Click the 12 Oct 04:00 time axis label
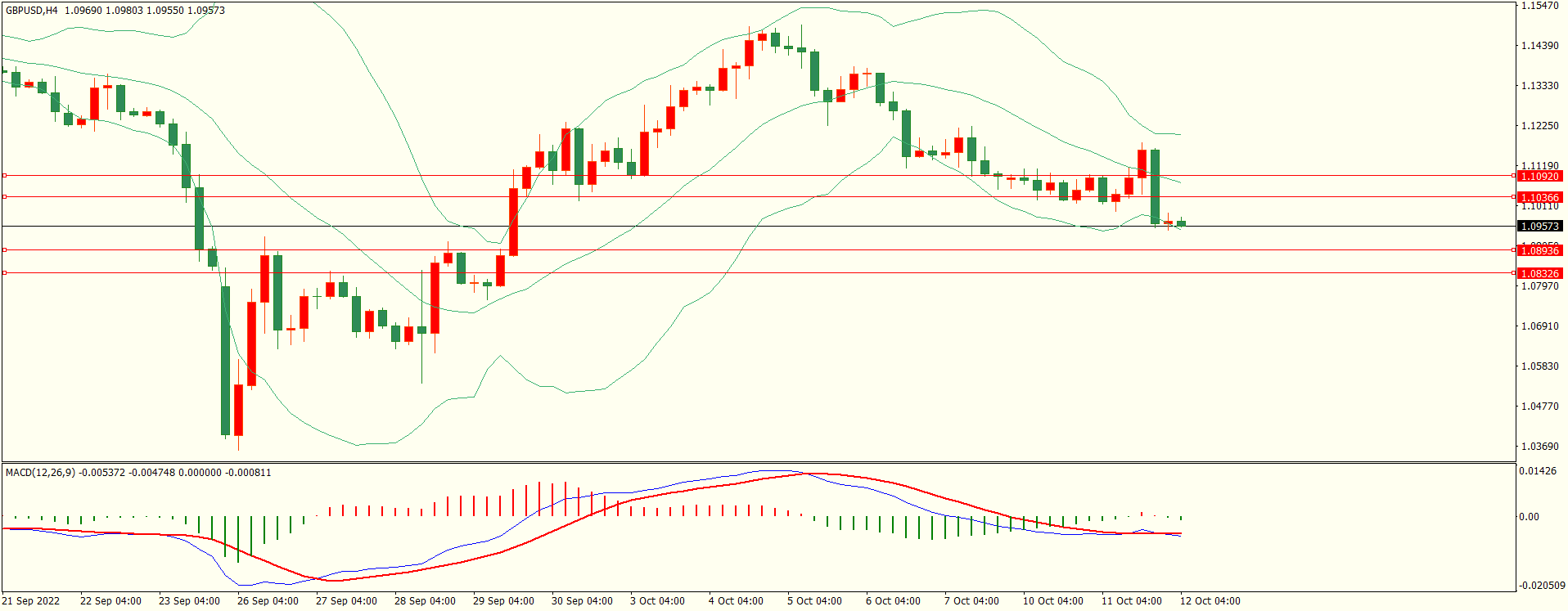Viewport: 1568px width, 611px height. pos(1210,601)
